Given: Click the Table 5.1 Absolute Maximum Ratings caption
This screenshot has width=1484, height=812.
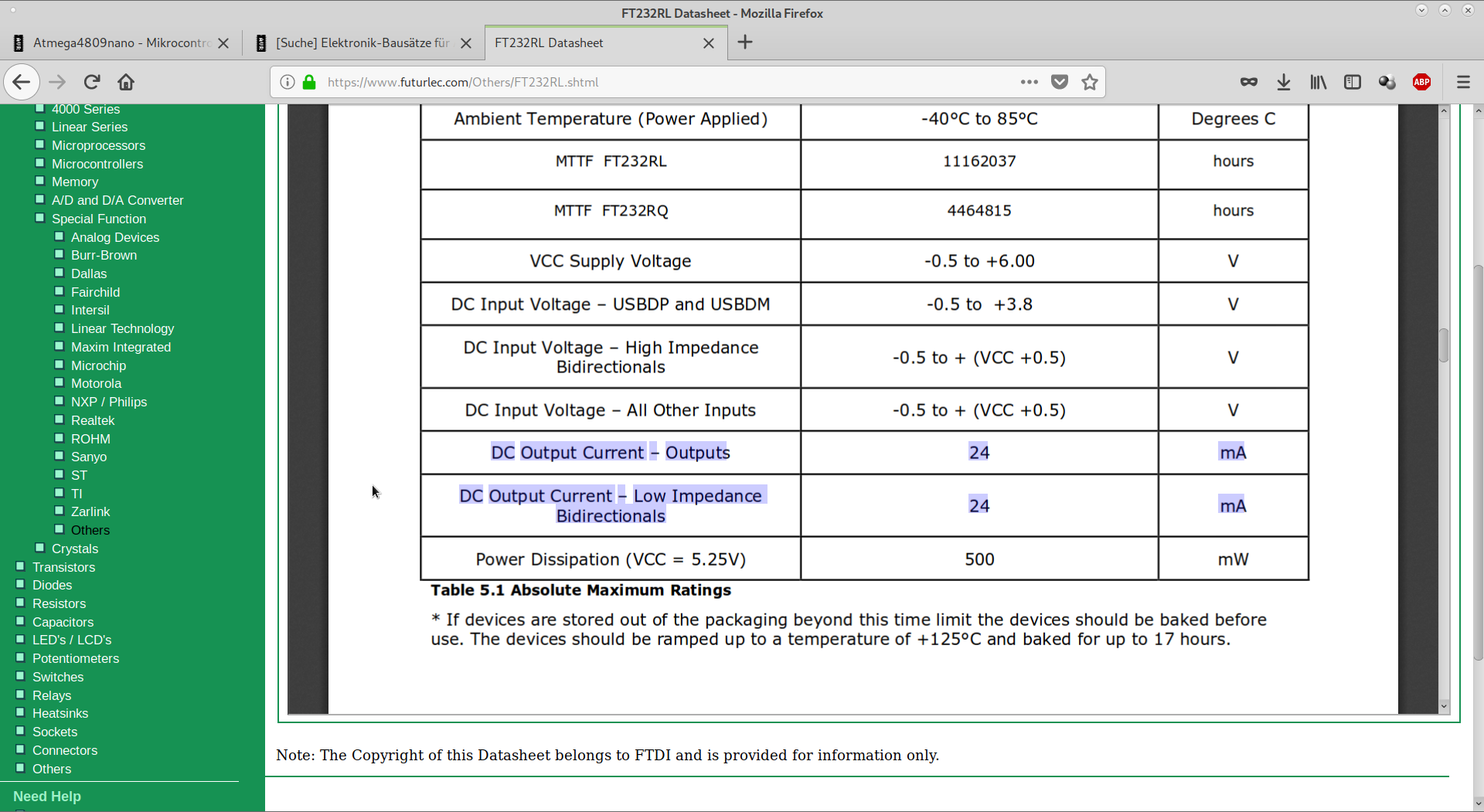Looking at the screenshot, I should click(580, 590).
